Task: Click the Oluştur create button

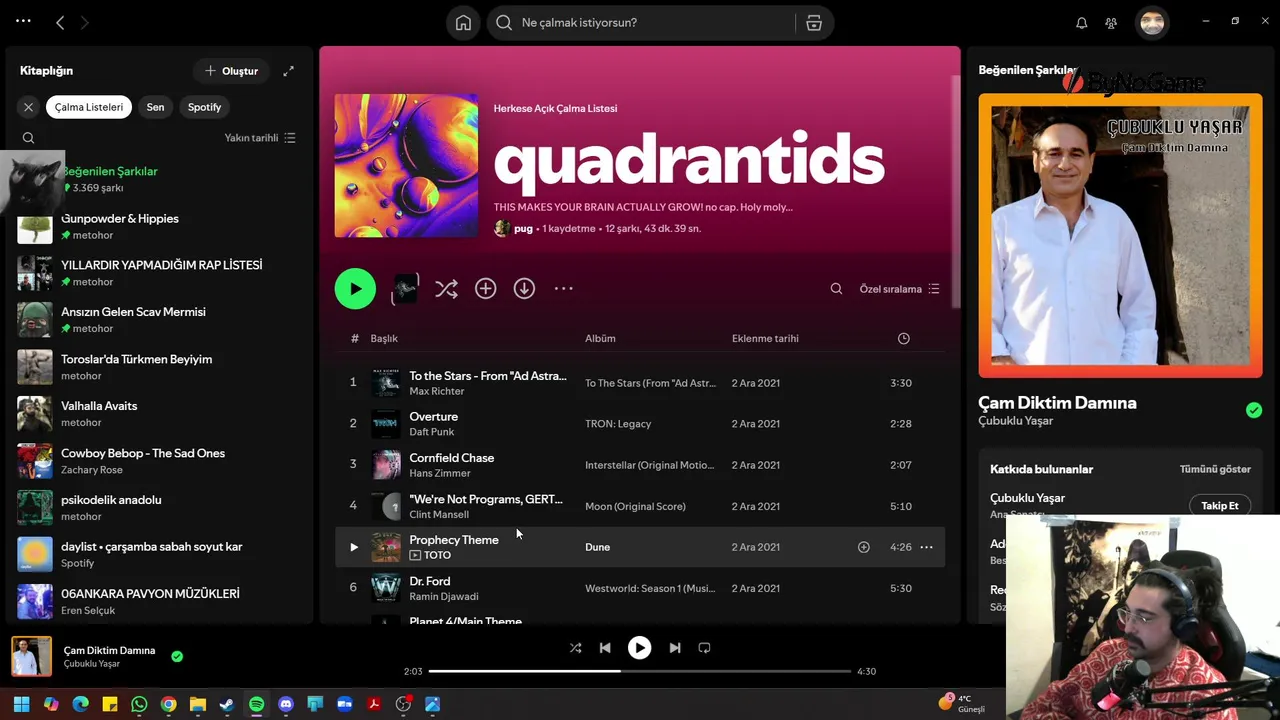Action: click(231, 71)
